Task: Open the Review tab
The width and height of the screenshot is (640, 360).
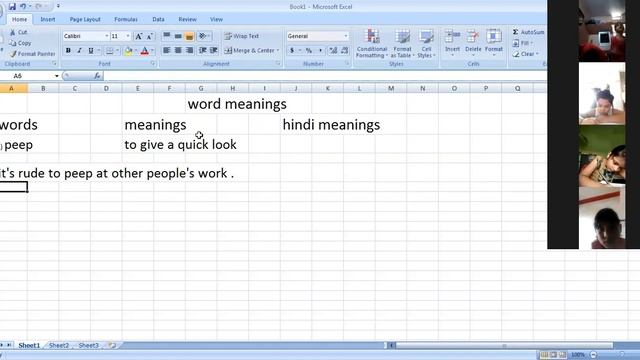Action: click(x=187, y=19)
